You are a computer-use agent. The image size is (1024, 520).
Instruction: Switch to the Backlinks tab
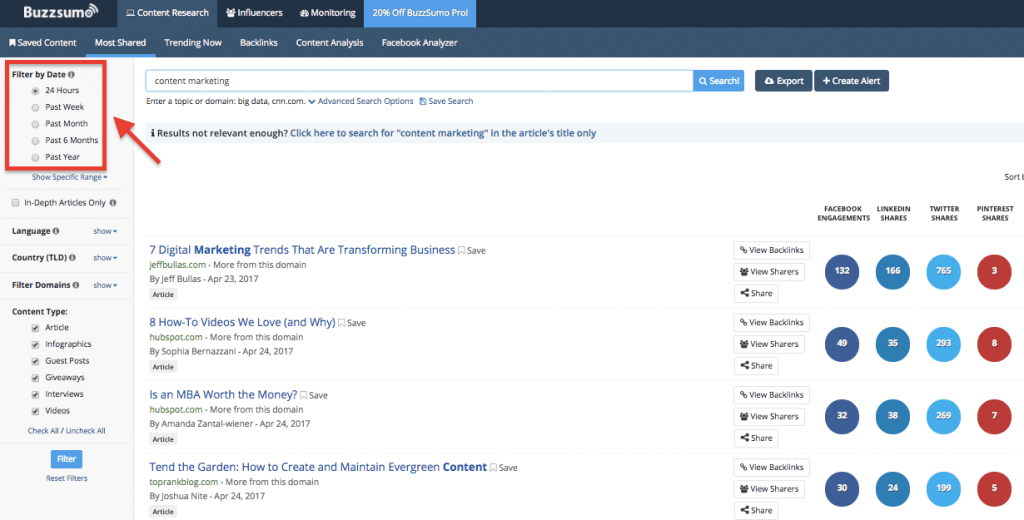click(x=259, y=42)
